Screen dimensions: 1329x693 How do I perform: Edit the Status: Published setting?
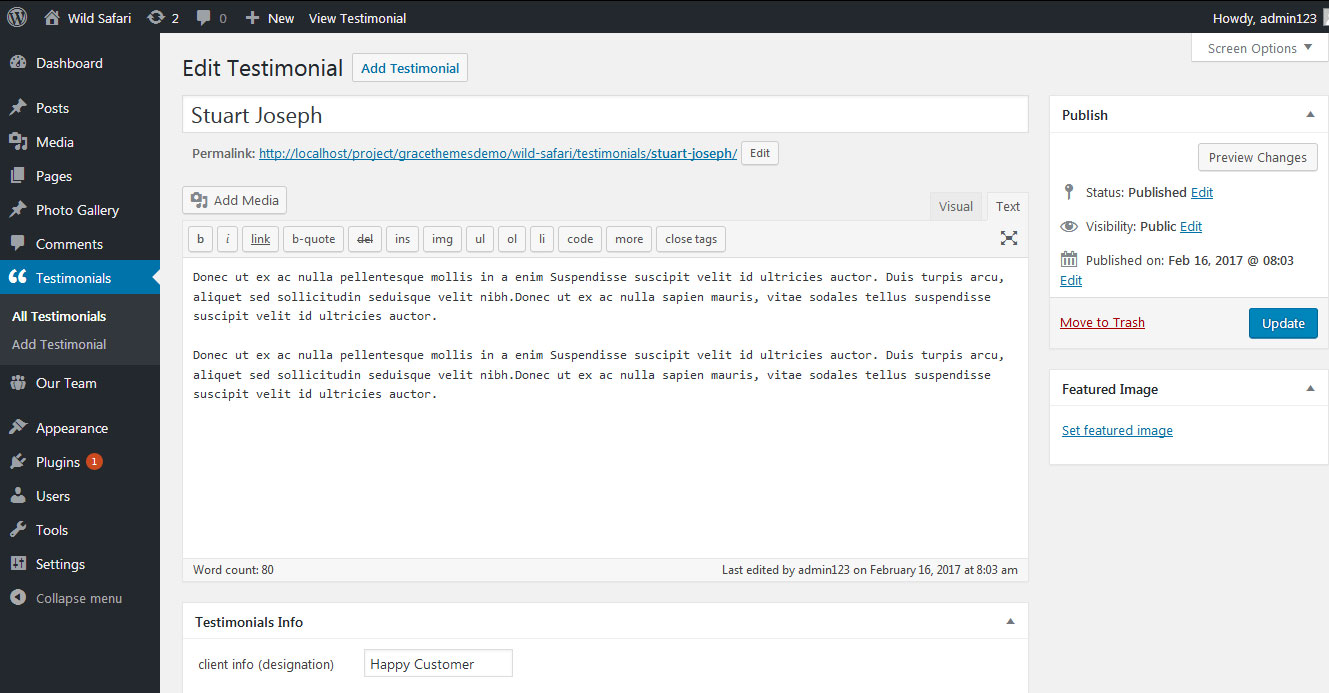pos(1202,192)
